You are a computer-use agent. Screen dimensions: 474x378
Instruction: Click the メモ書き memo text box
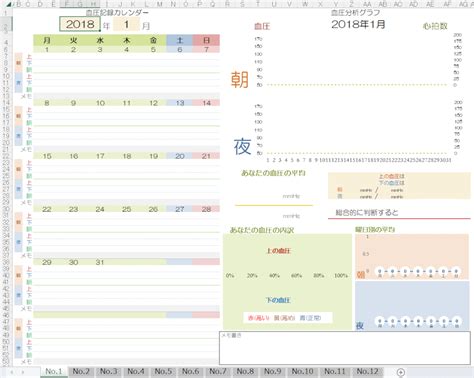345,348
